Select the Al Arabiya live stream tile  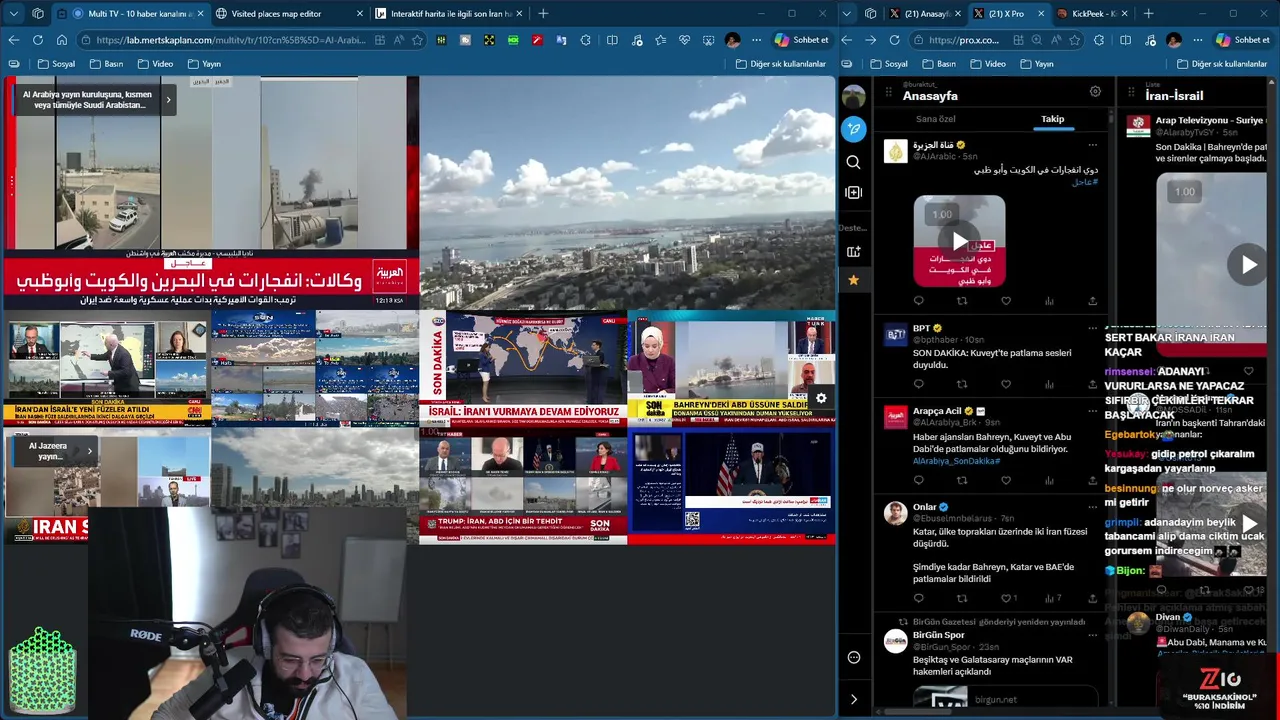click(211, 193)
